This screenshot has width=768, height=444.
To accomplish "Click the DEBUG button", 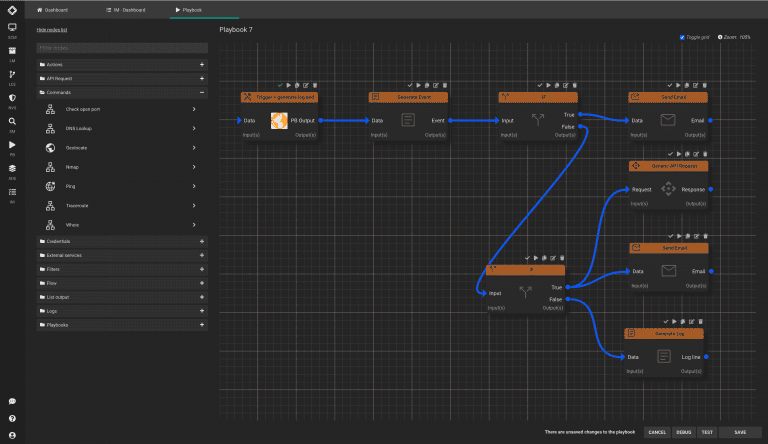I will (x=683, y=432).
